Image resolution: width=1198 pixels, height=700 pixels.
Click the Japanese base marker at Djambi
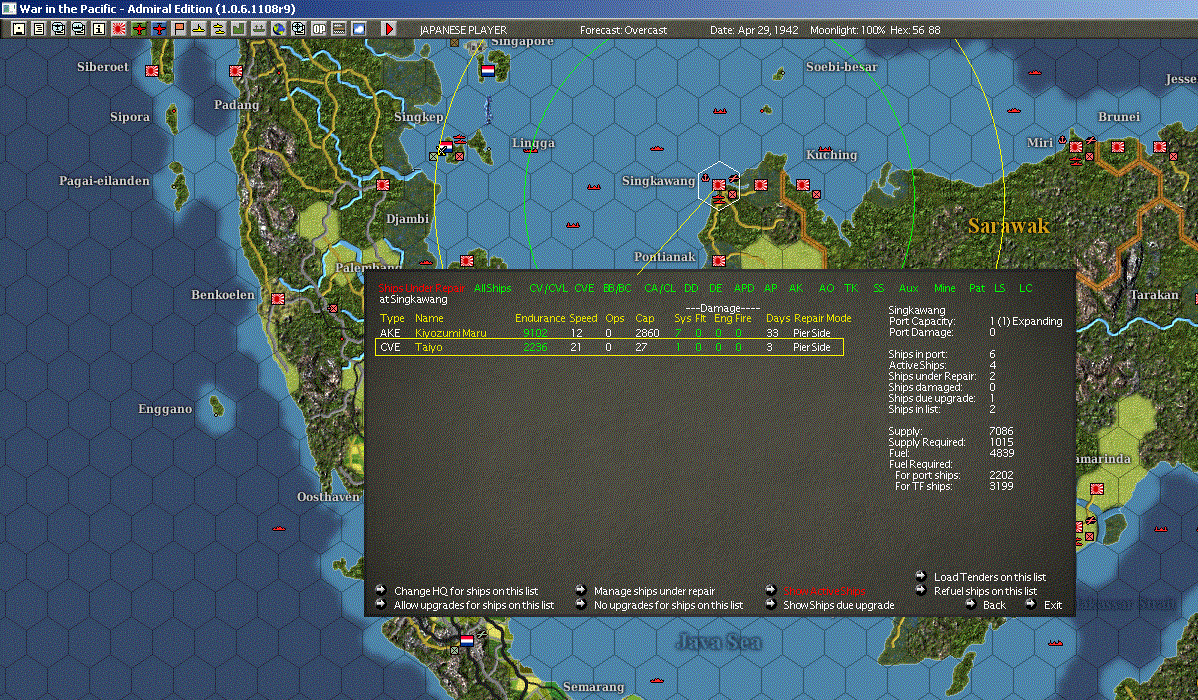(x=383, y=185)
